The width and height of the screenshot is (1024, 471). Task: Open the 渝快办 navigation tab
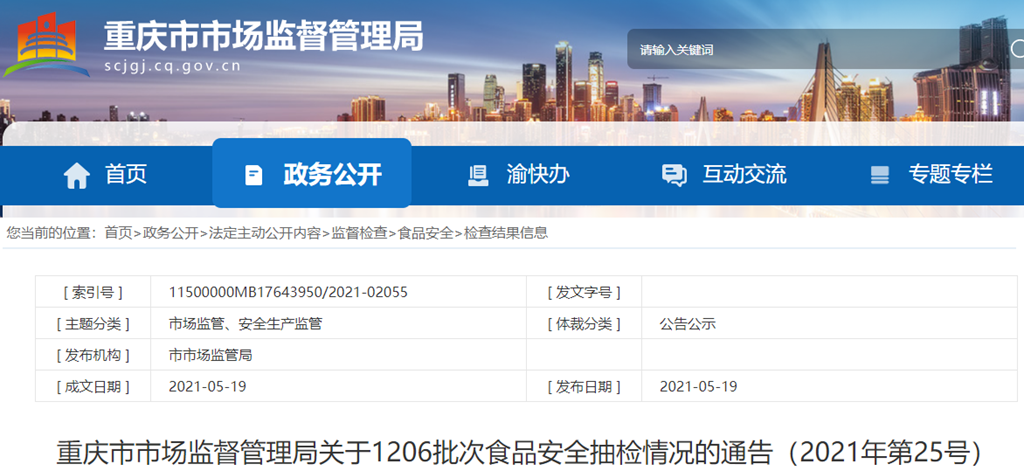538,175
